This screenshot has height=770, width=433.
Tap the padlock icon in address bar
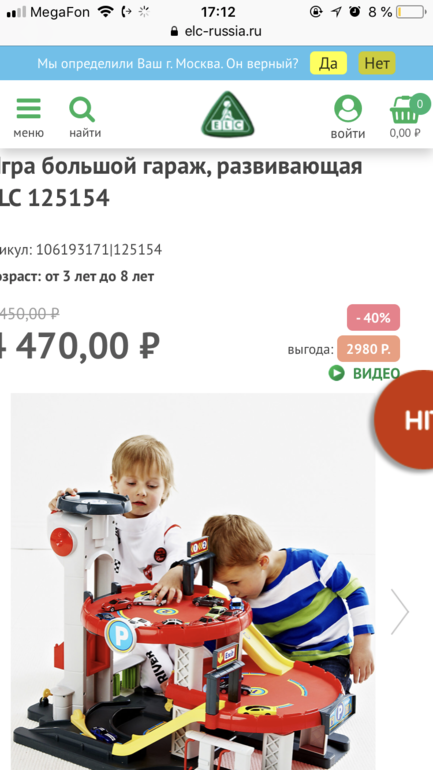[x=174, y=31]
